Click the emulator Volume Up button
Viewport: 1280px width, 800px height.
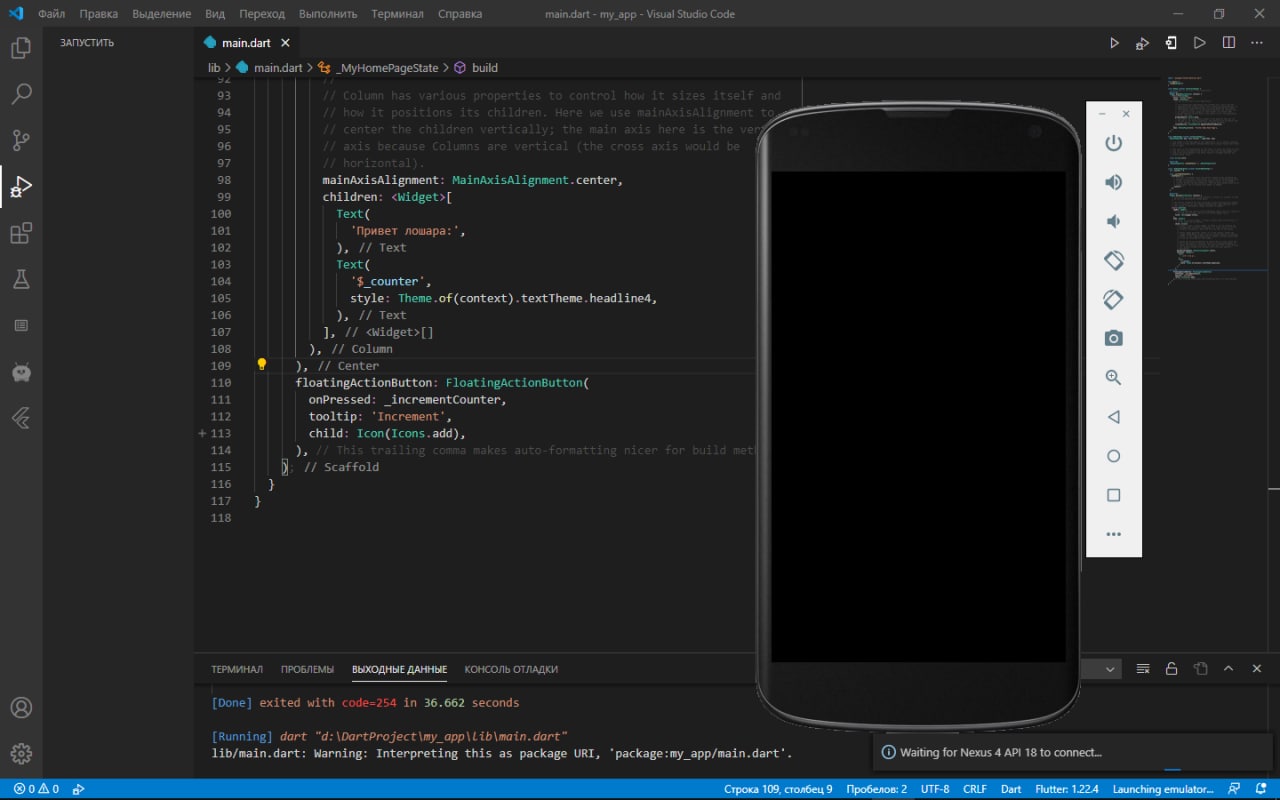[x=1113, y=182]
